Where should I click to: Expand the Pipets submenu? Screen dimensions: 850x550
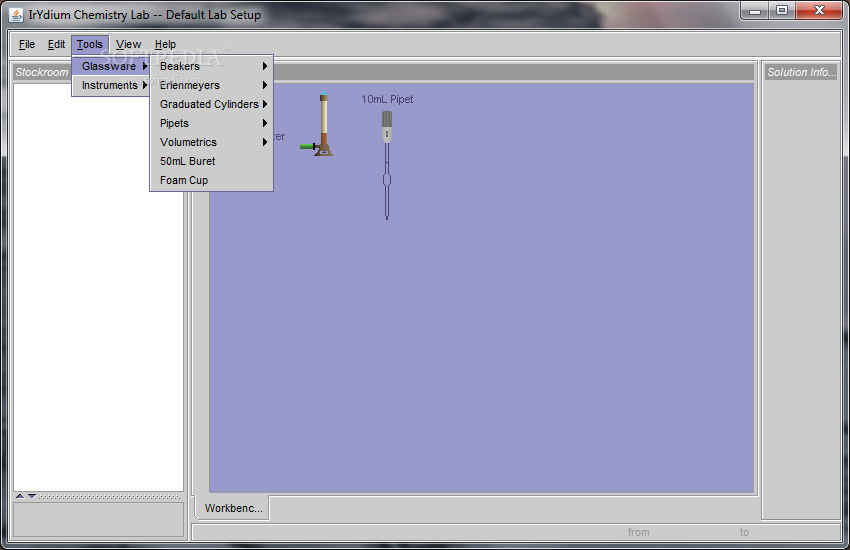click(x=211, y=123)
